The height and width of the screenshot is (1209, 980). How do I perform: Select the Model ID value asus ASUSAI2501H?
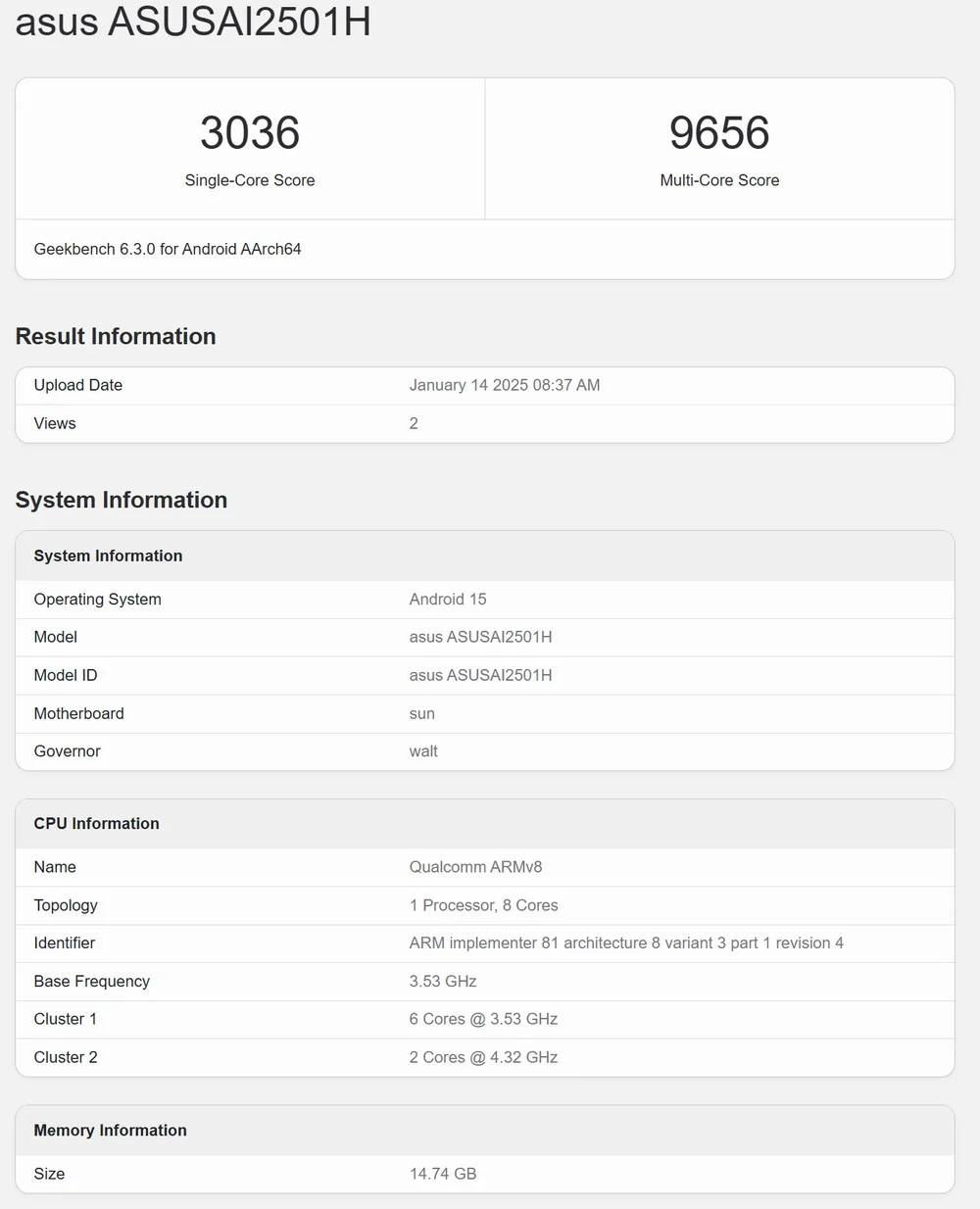pos(480,675)
